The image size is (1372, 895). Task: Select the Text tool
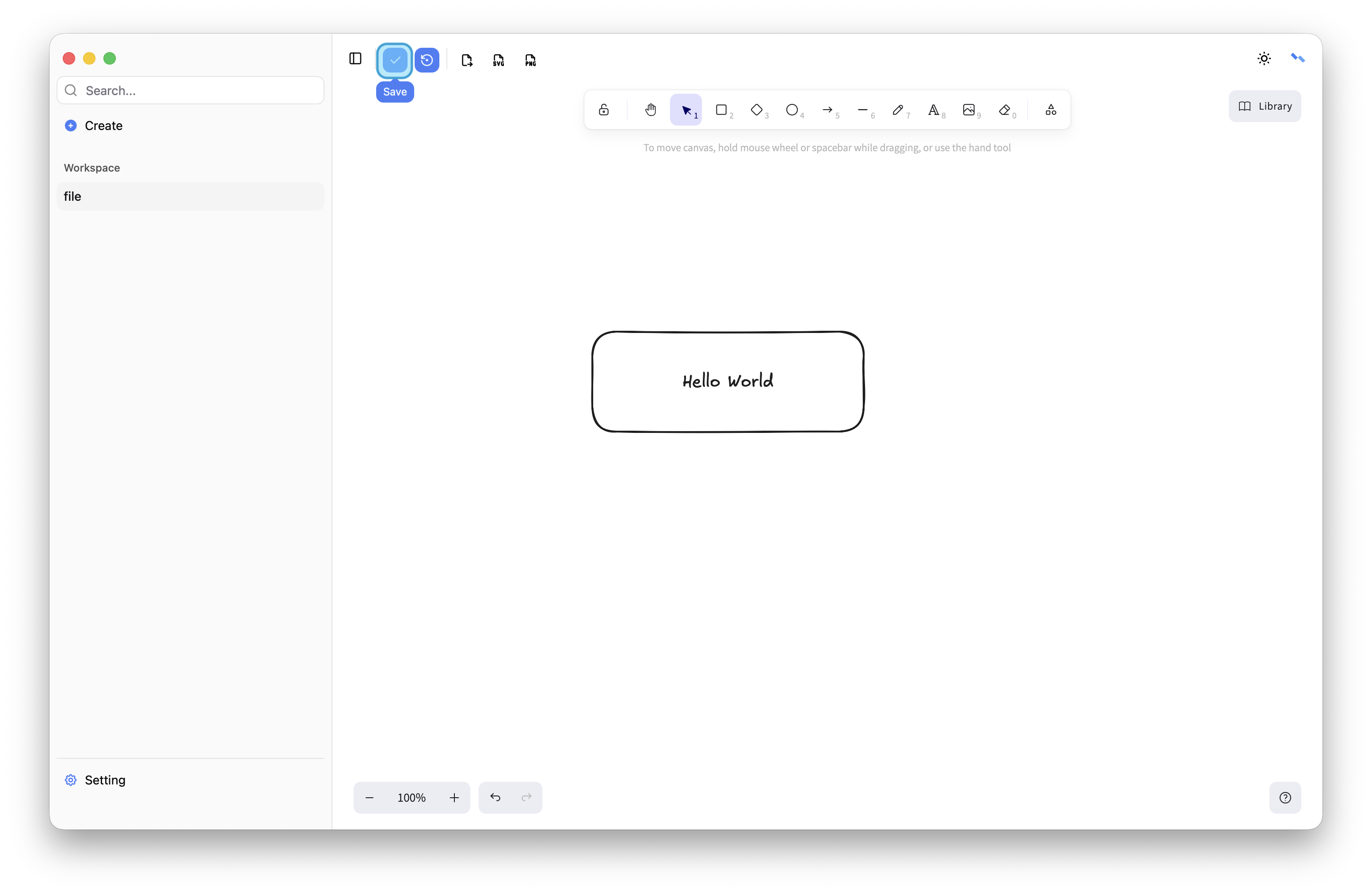click(934, 110)
